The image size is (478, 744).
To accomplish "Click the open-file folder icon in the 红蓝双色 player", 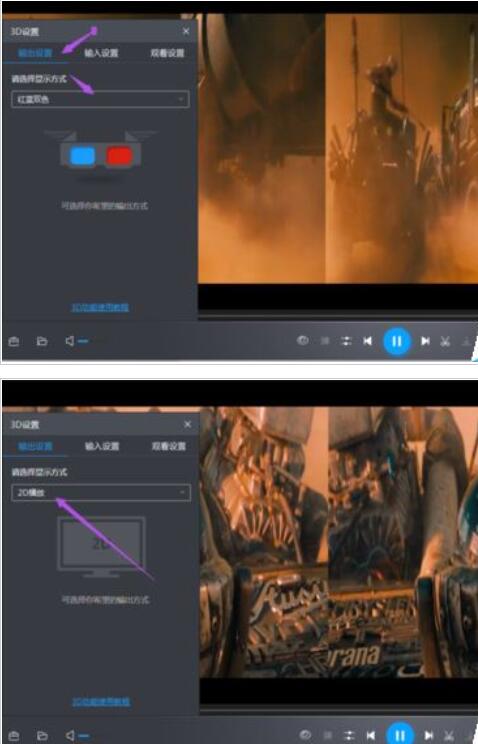I will point(42,341).
